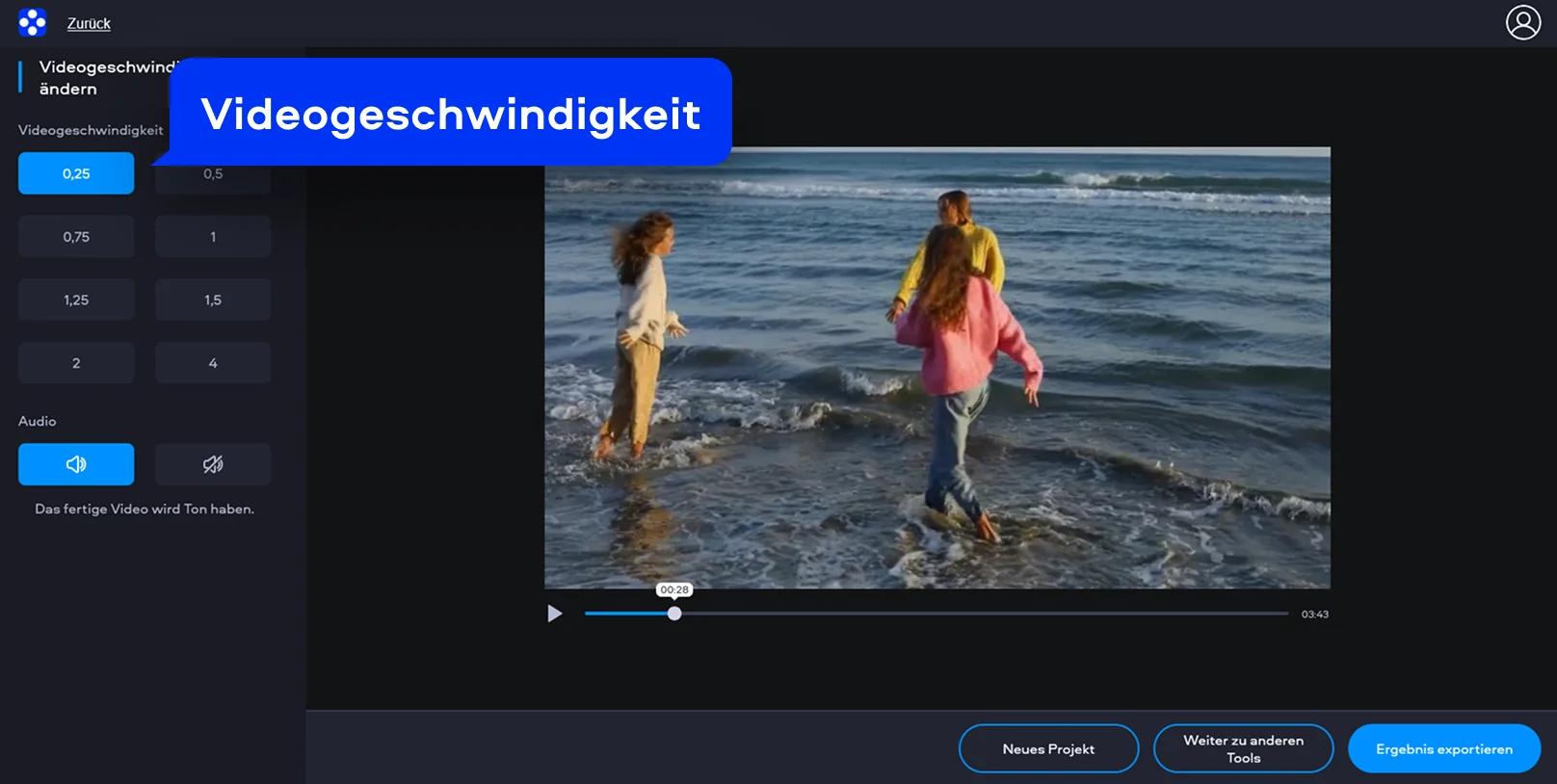The width and height of the screenshot is (1557, 784).
Task: Click the Neues Projekt button
Action: (1048, 748)
